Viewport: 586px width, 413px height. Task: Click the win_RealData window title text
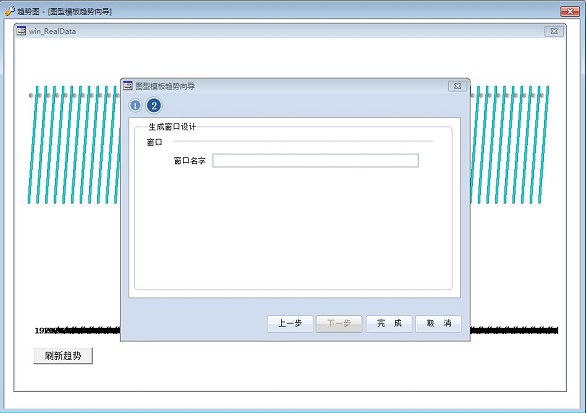coord(52,31)
